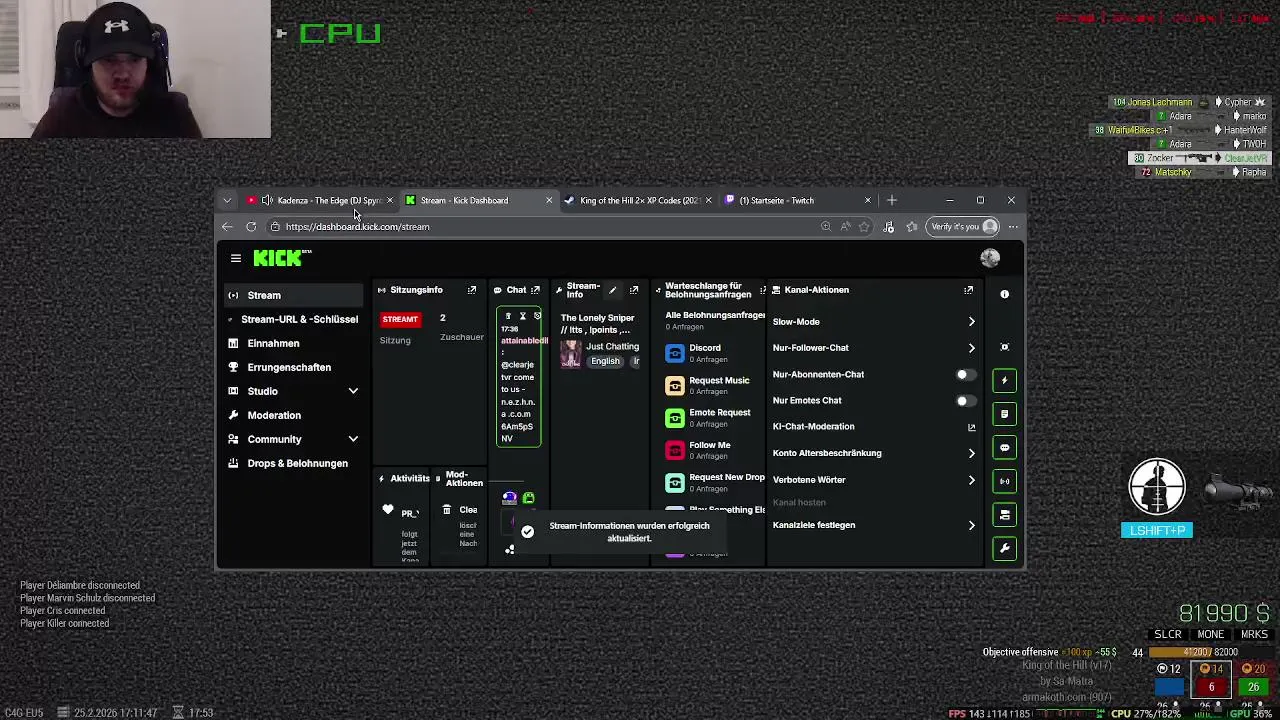1280x720 pixels.
Task: Click the Clear chat trash icon in Mod-Aktionen
Action: [x=447, y=510]
